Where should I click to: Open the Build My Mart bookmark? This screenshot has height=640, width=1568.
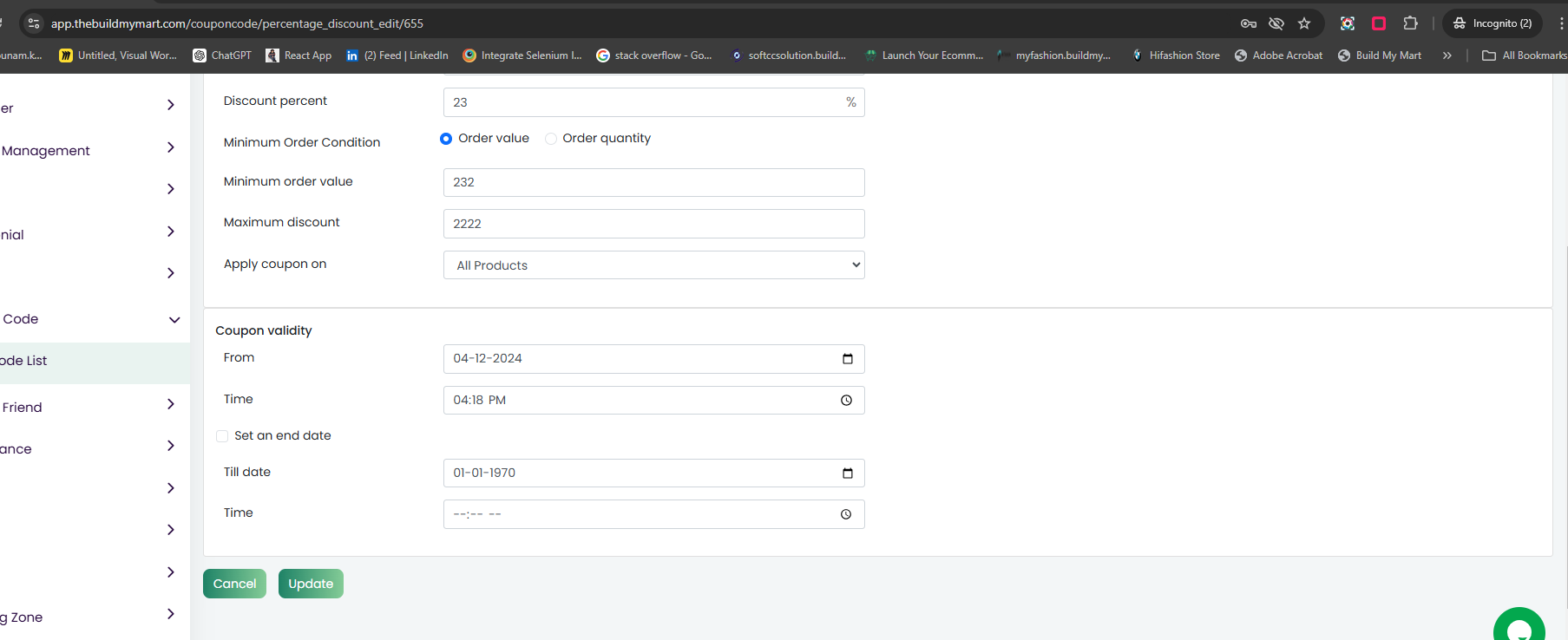[1380, 56]
